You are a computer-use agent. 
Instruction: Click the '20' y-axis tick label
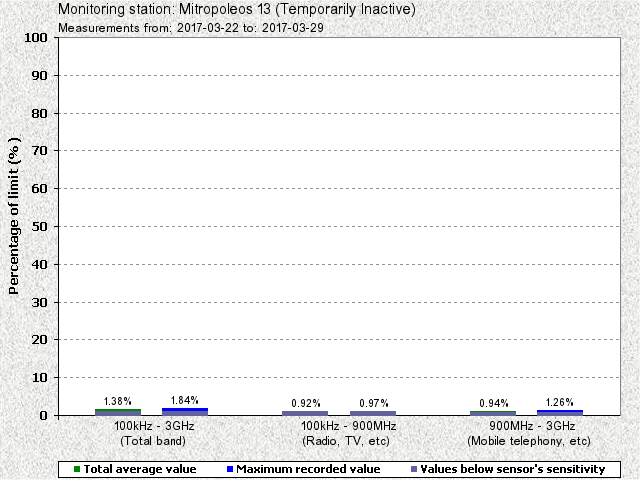[40, 340]
